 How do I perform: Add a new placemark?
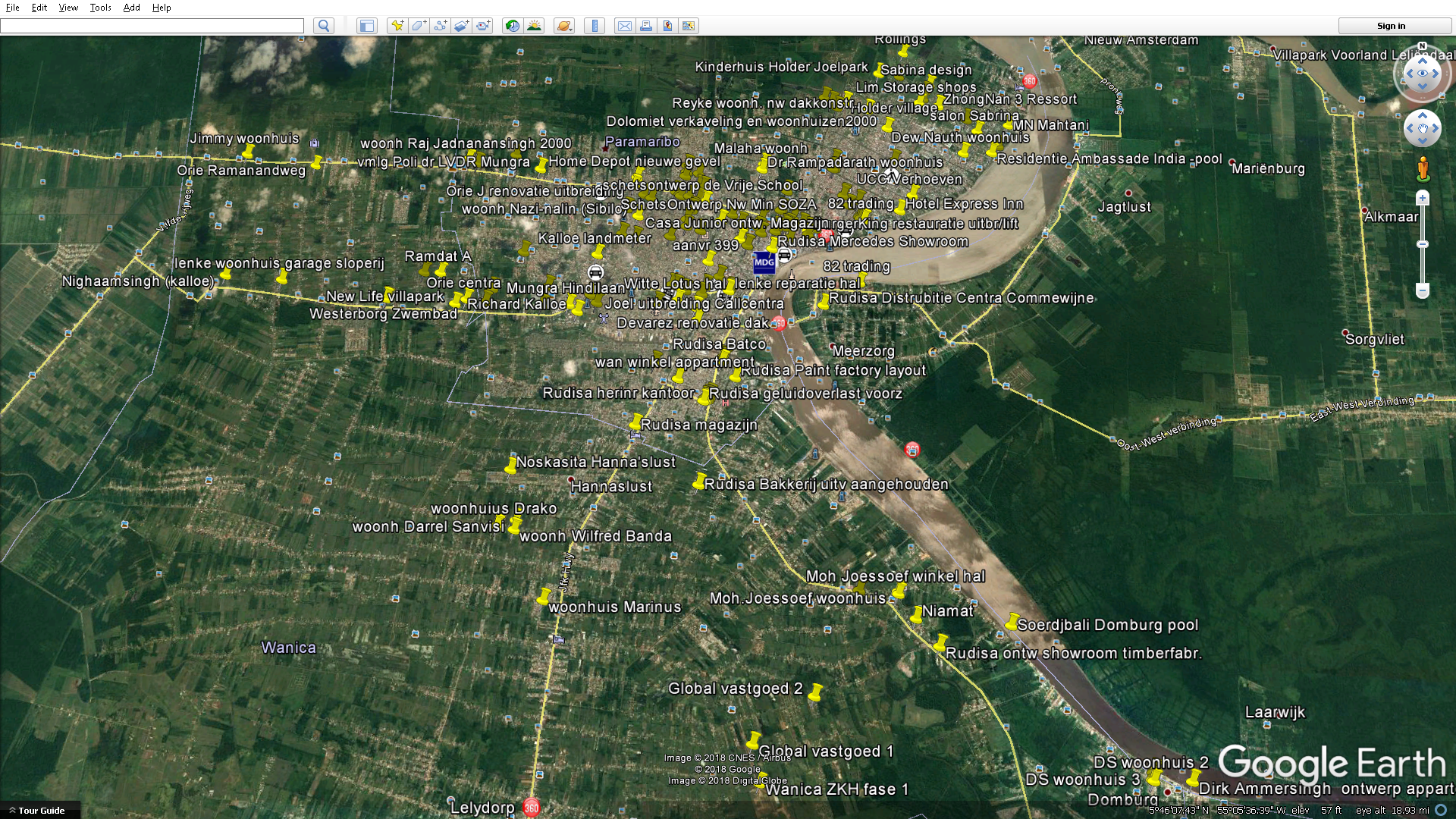click(x=397, y=26)
